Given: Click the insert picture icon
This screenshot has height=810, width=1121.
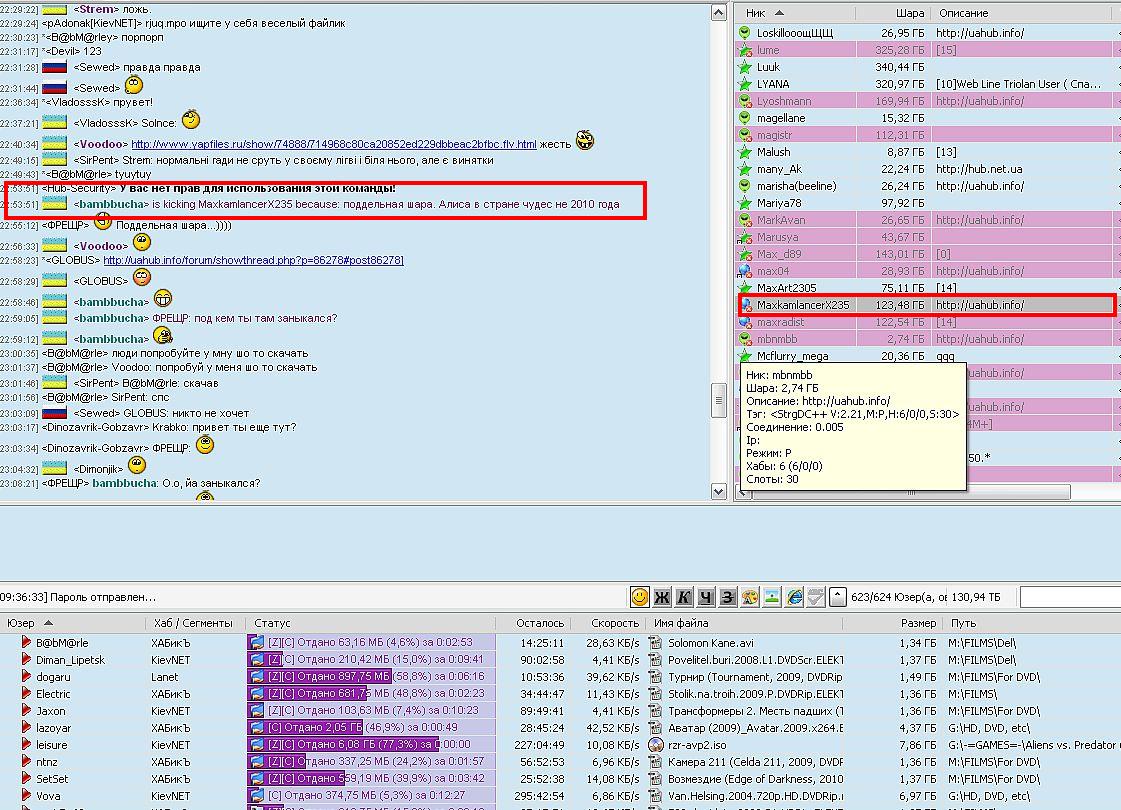Looking at the screenshot, I should pos(772,597).
